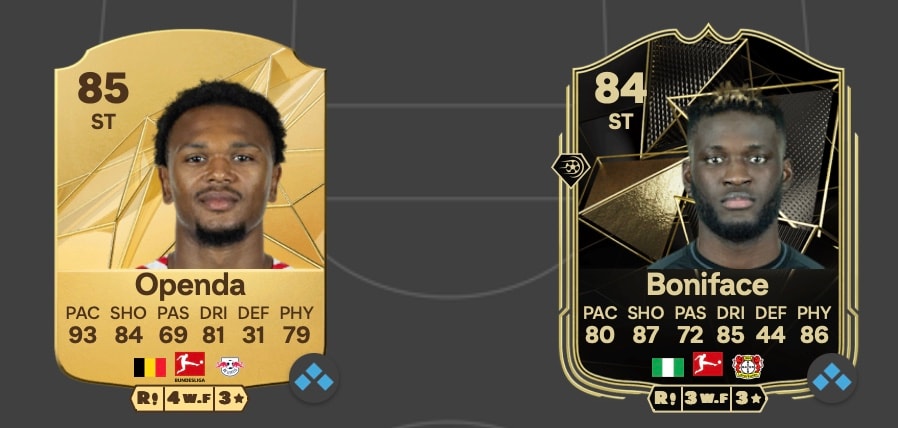Click the playstyle hexagon icon on Boniface's card
Screen dimensions: 898x428
(571, 168)
